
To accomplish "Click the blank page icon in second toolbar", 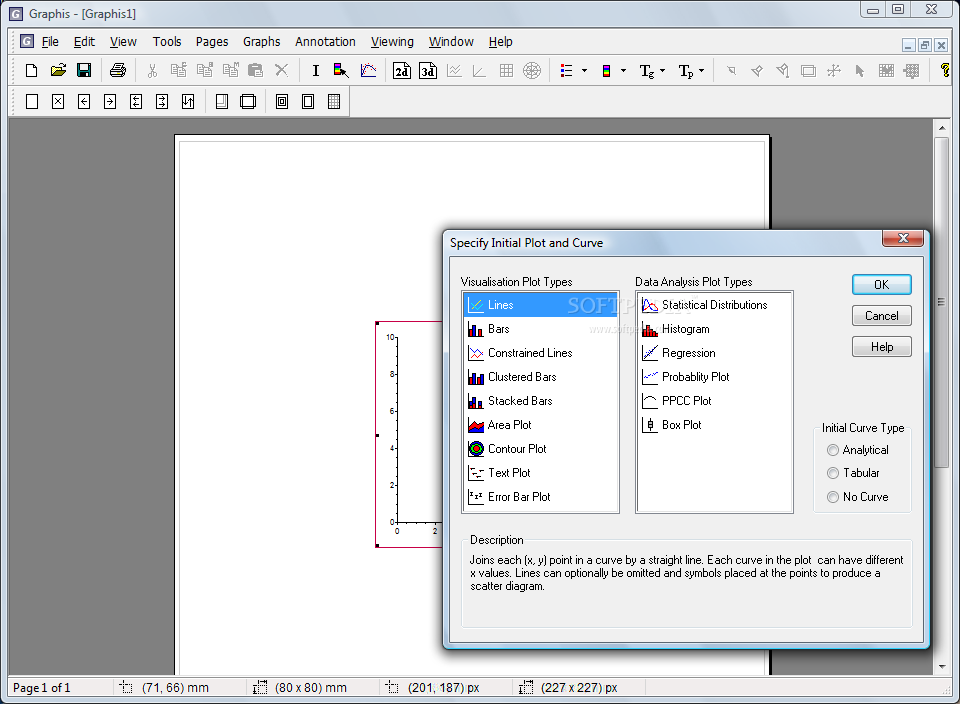I will [x=32, y=102].
